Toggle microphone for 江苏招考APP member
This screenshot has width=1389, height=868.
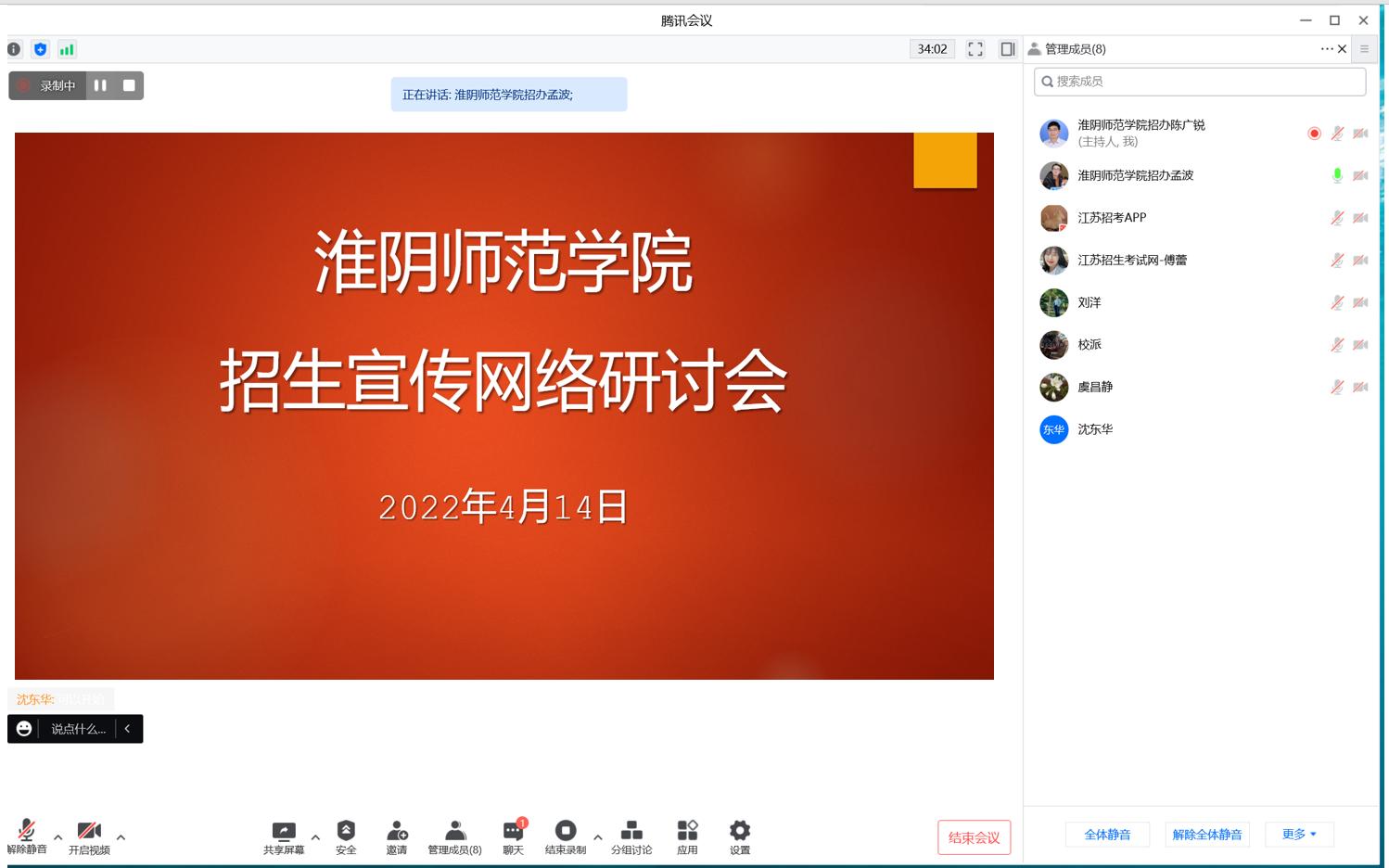1337,218
